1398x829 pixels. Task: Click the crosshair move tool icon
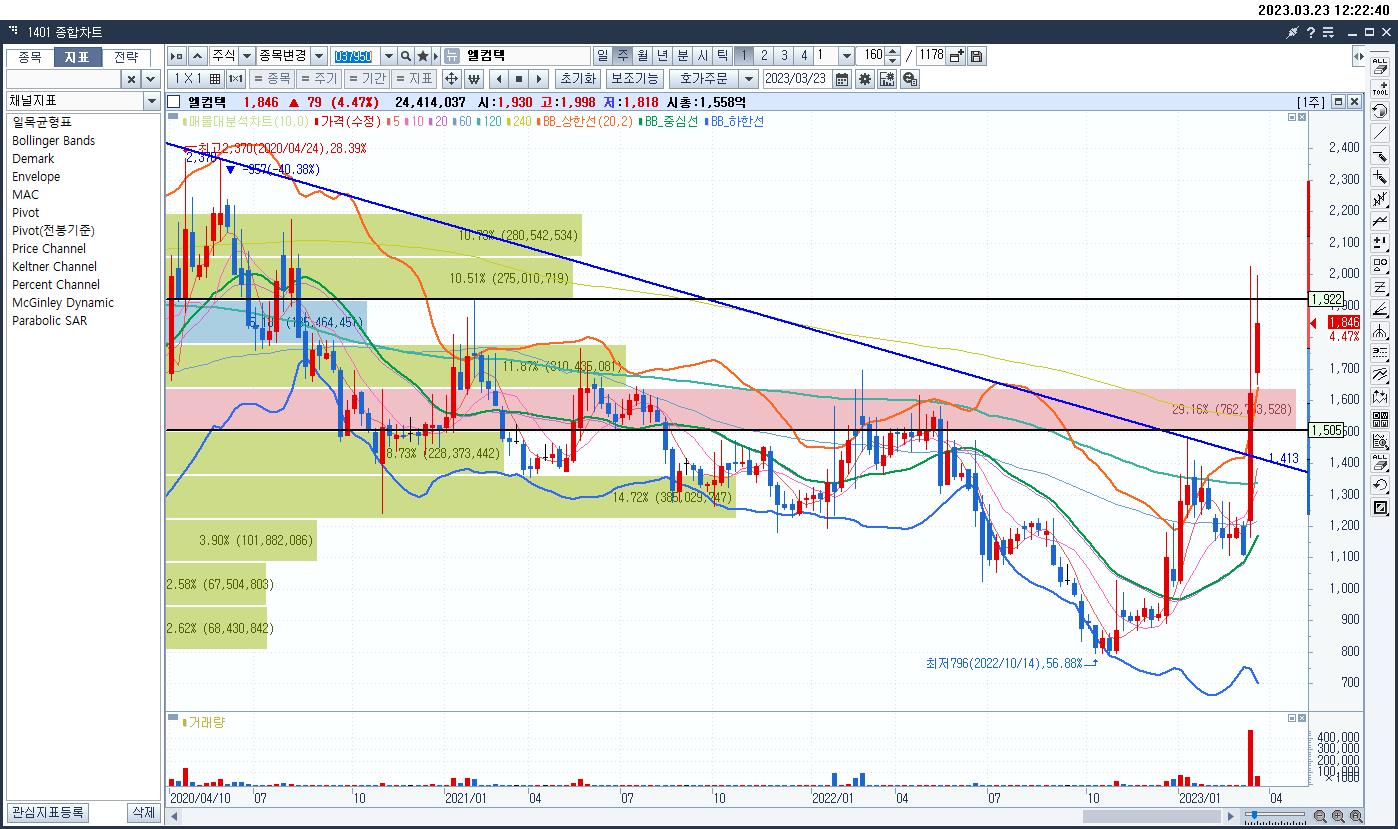[451, 79]
